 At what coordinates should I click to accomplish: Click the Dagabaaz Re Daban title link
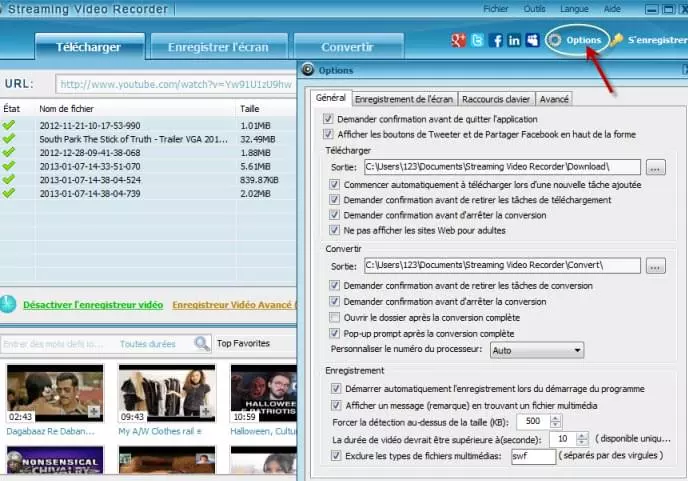[50, 431]
